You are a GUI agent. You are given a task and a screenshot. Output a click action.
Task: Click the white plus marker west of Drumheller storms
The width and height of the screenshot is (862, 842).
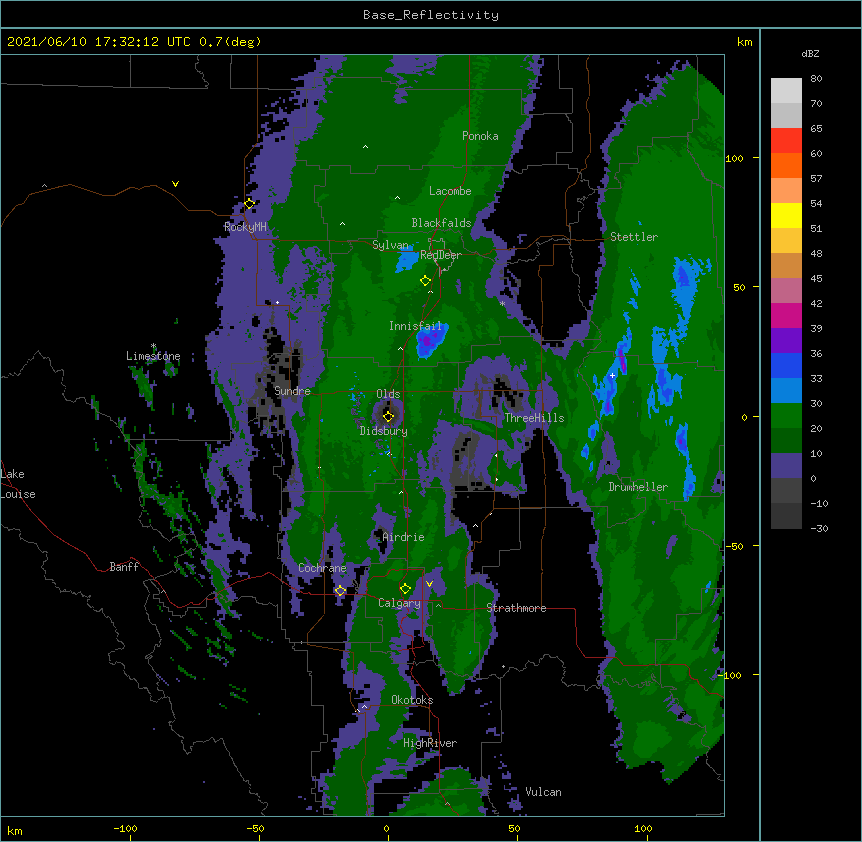(612, 375)
